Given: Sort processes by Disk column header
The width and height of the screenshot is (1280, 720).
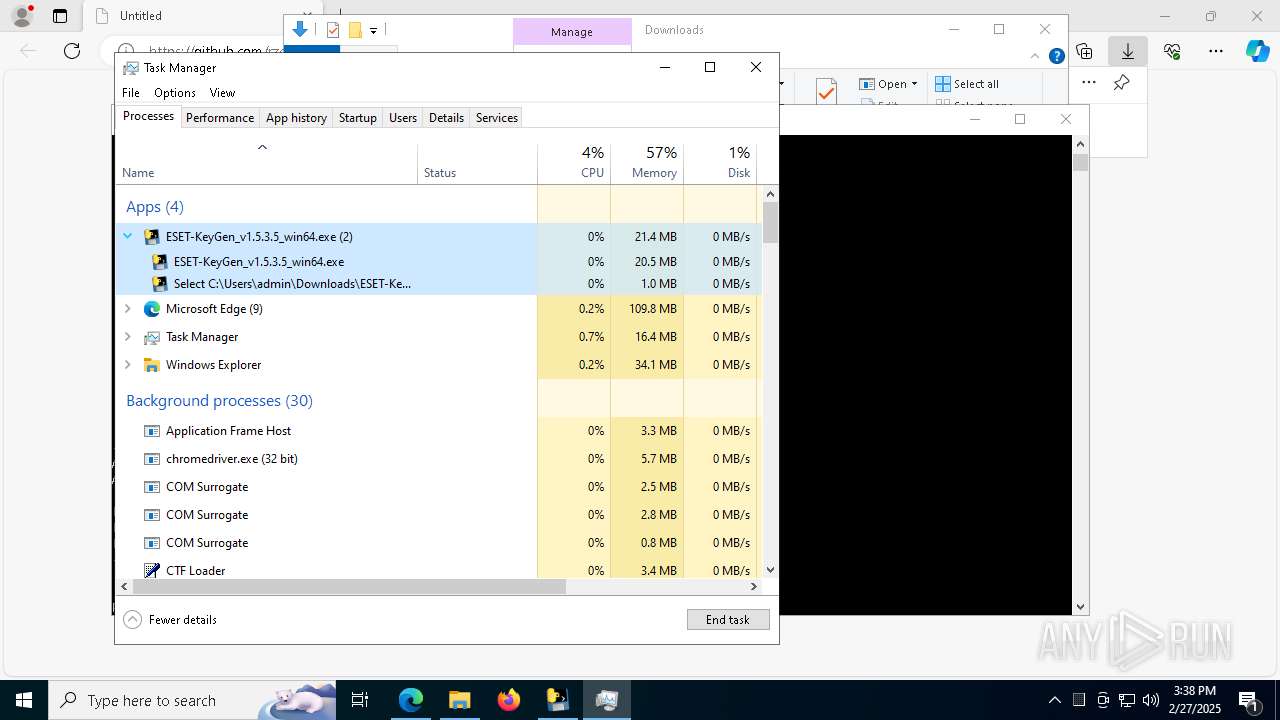Looking at the screenshot, I should (x=720, y=163).
